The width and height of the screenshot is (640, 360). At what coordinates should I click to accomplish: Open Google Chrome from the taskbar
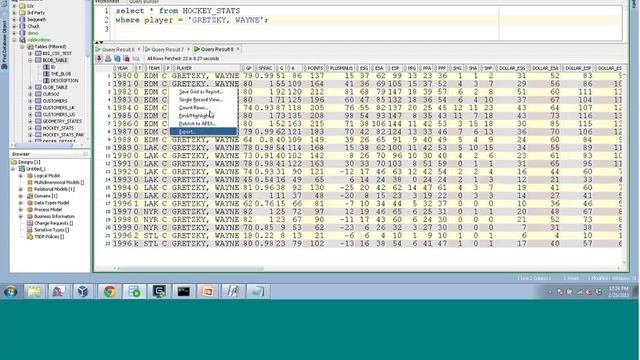point(109,291)
